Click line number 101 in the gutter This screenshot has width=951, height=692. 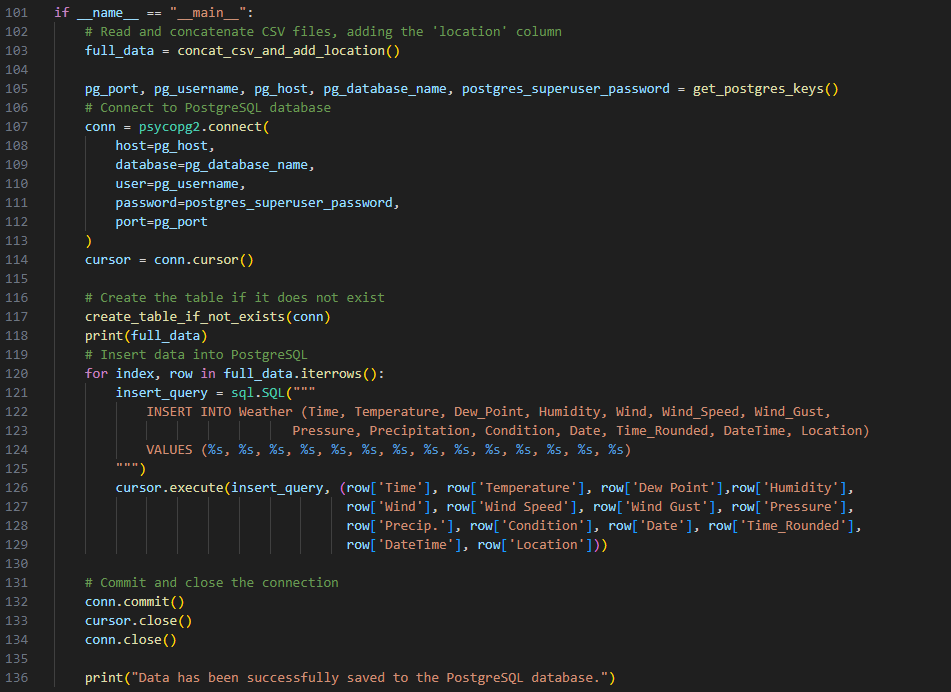pyautogui.click(x=19, y=13)
